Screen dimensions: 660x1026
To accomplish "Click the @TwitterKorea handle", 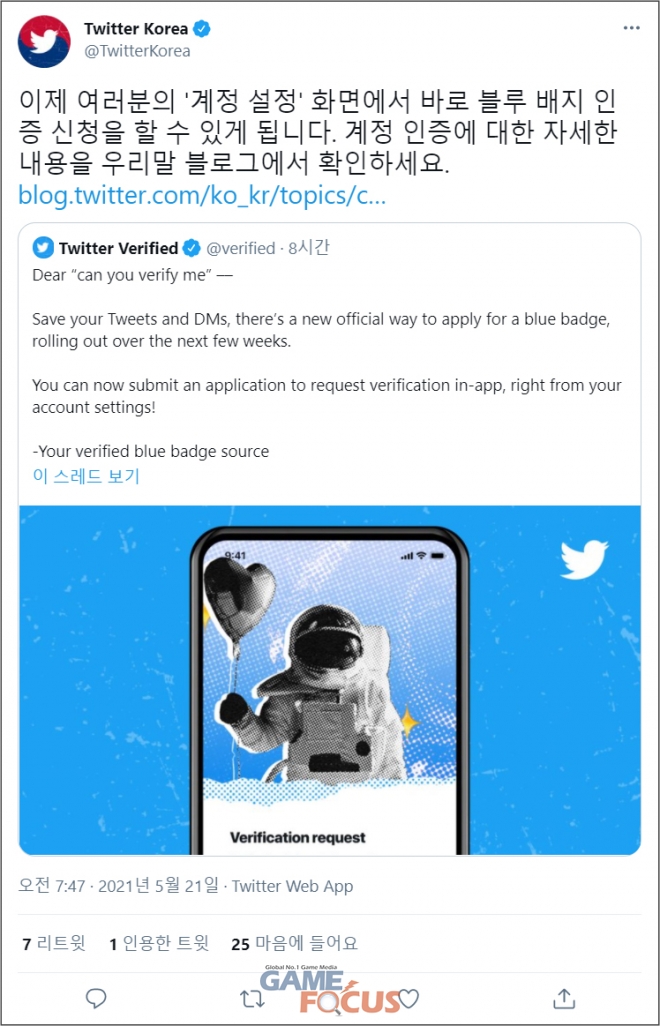I will point(137,51).
